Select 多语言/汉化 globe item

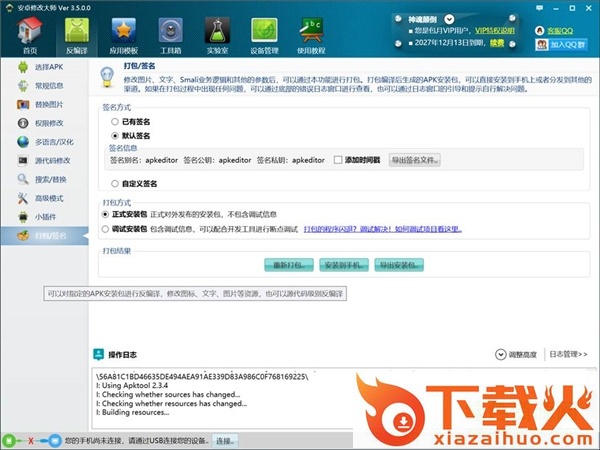pos(52,142)
